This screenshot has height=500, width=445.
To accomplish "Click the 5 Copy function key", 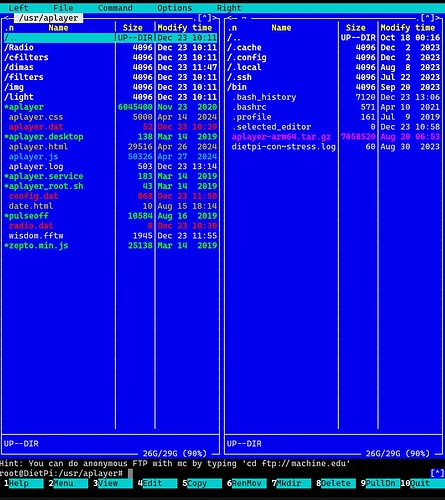I will click(202, 483).
